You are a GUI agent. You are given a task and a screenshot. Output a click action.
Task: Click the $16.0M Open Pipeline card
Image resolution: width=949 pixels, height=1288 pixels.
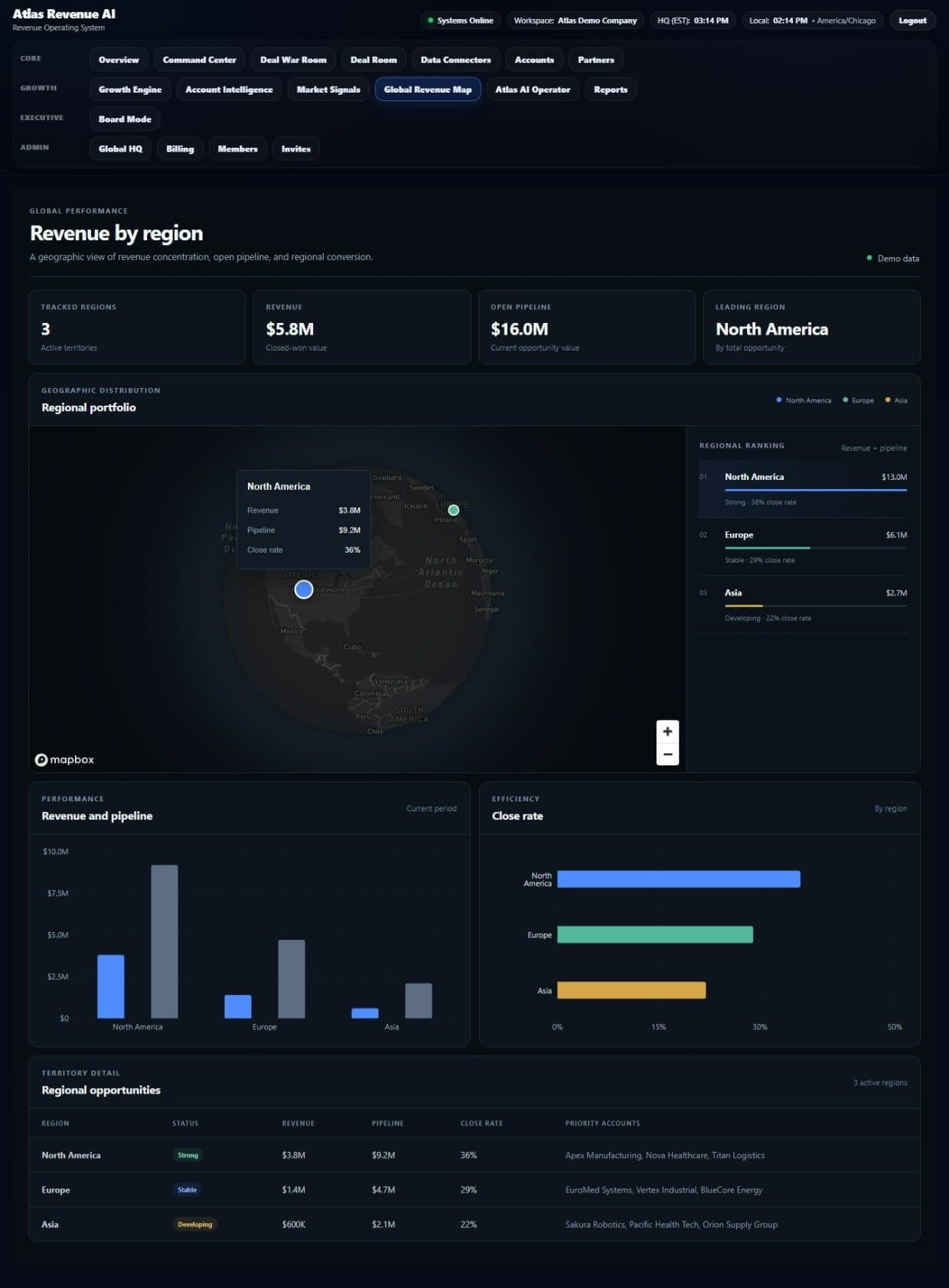click(587, 327)
